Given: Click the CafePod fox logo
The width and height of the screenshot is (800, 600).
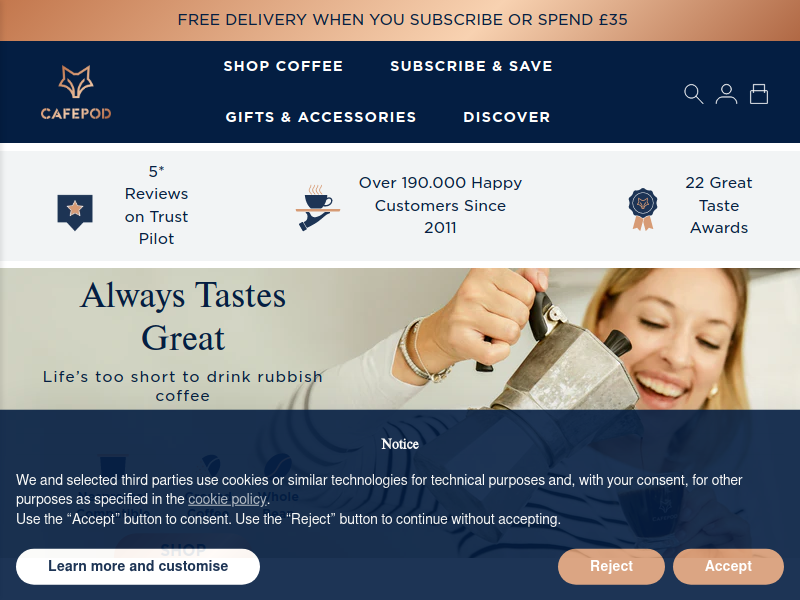Looking at the screenshot, I should coord(76,92).
